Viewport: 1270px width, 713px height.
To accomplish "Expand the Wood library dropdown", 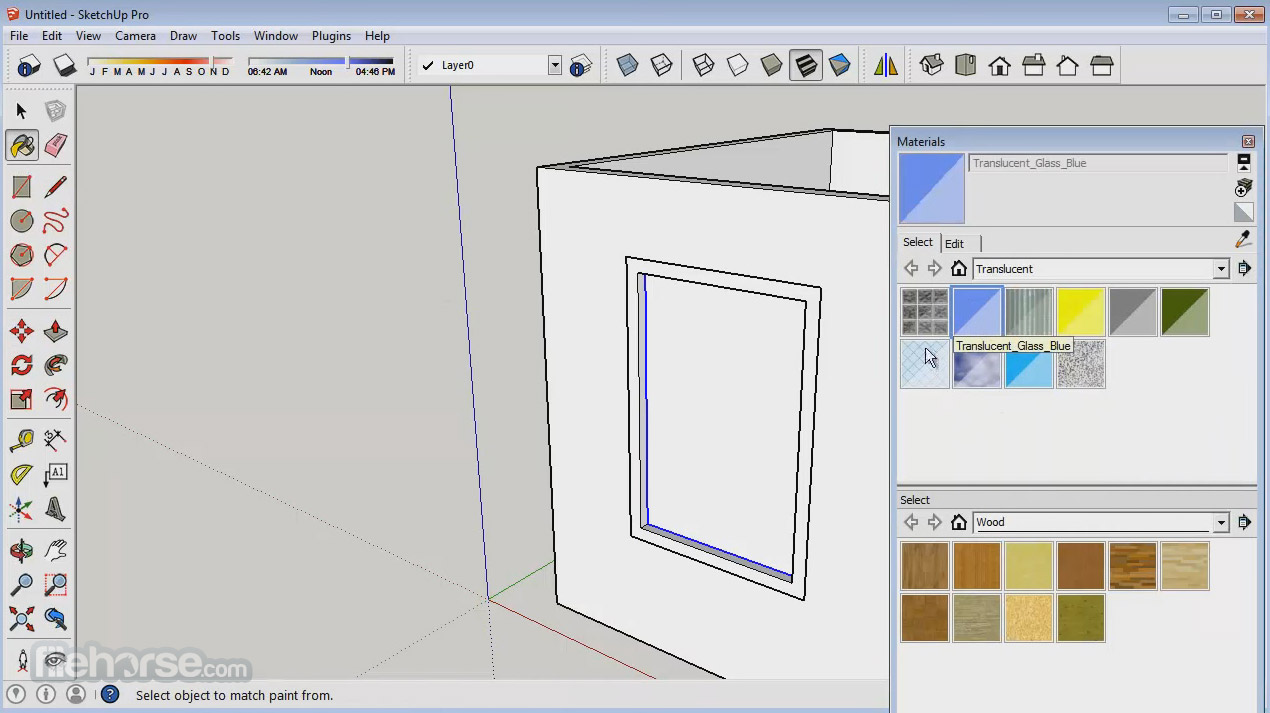I will coord(1221,522).
